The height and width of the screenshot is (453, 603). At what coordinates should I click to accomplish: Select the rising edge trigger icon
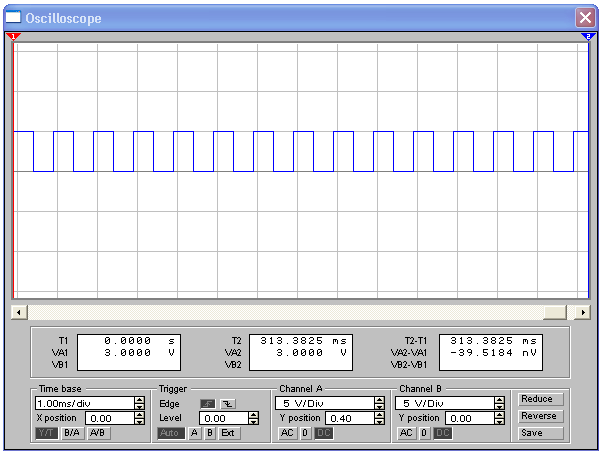pos(208,404)
